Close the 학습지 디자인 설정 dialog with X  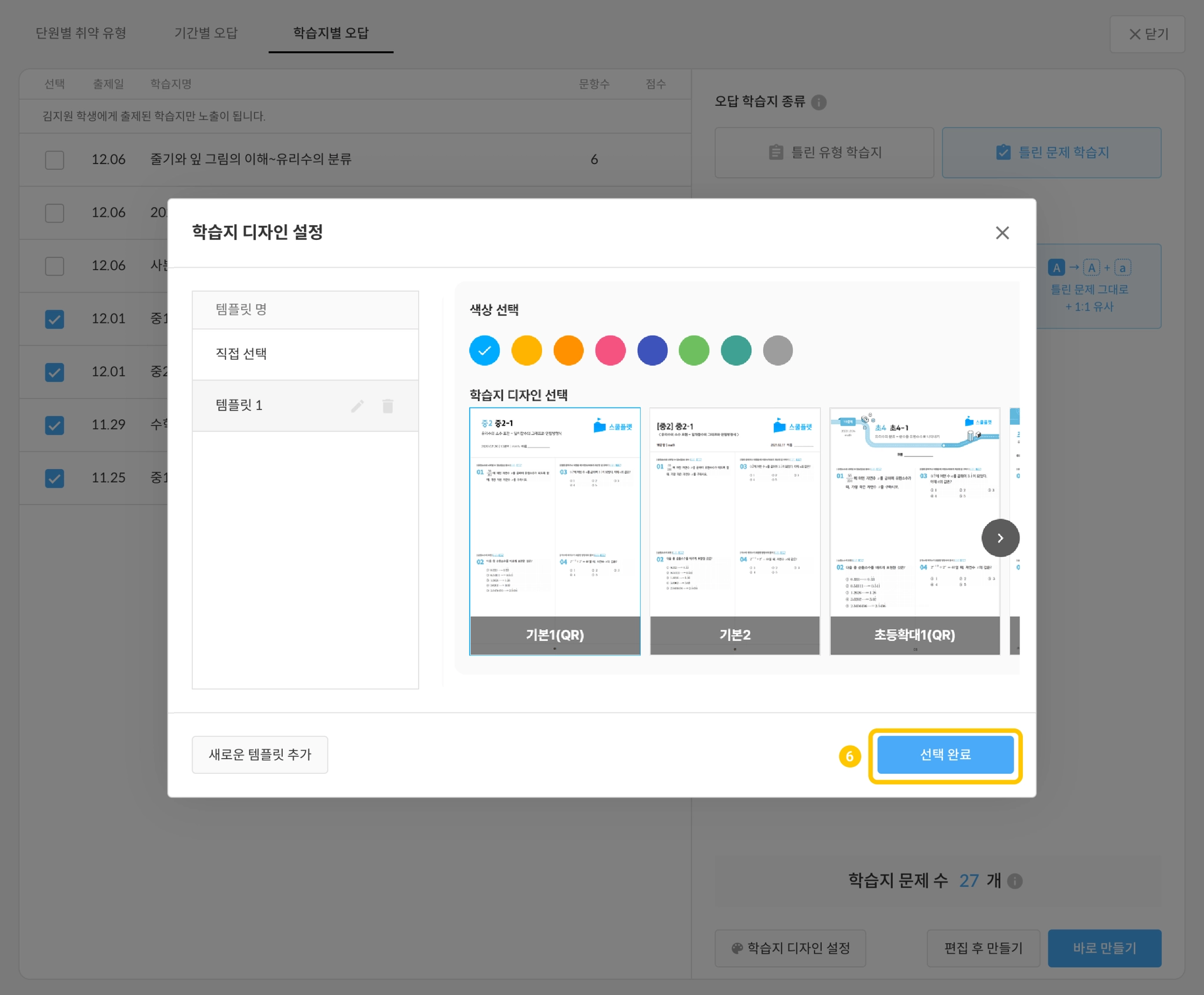pos(1002,233)
